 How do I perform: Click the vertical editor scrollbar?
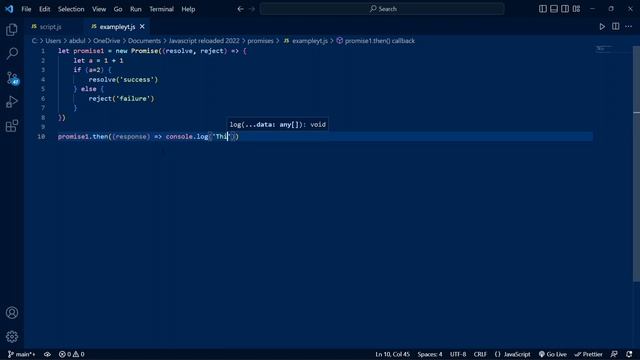tap(636, 163)
